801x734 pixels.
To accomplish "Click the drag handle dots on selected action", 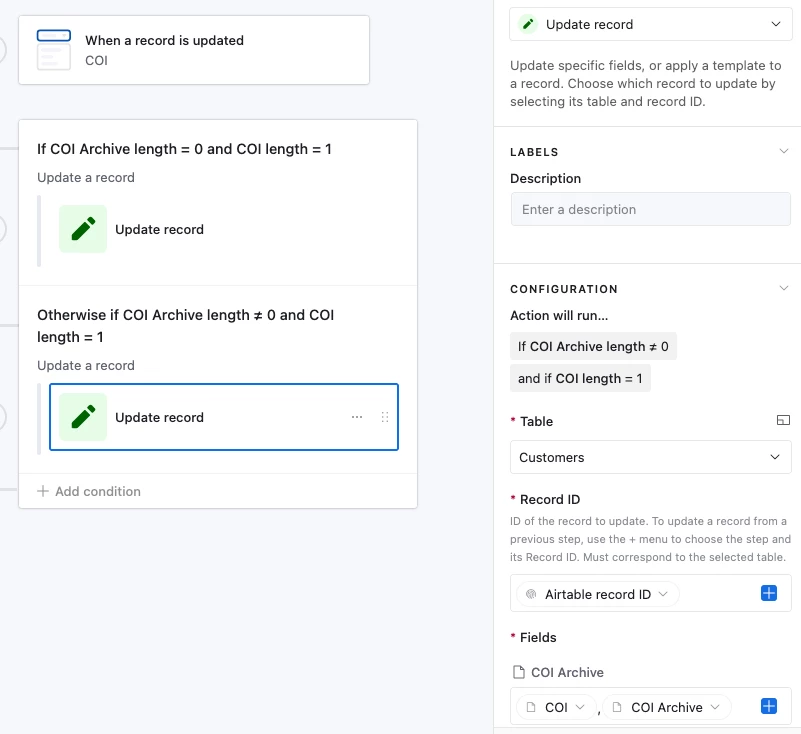I will point(385,417).
